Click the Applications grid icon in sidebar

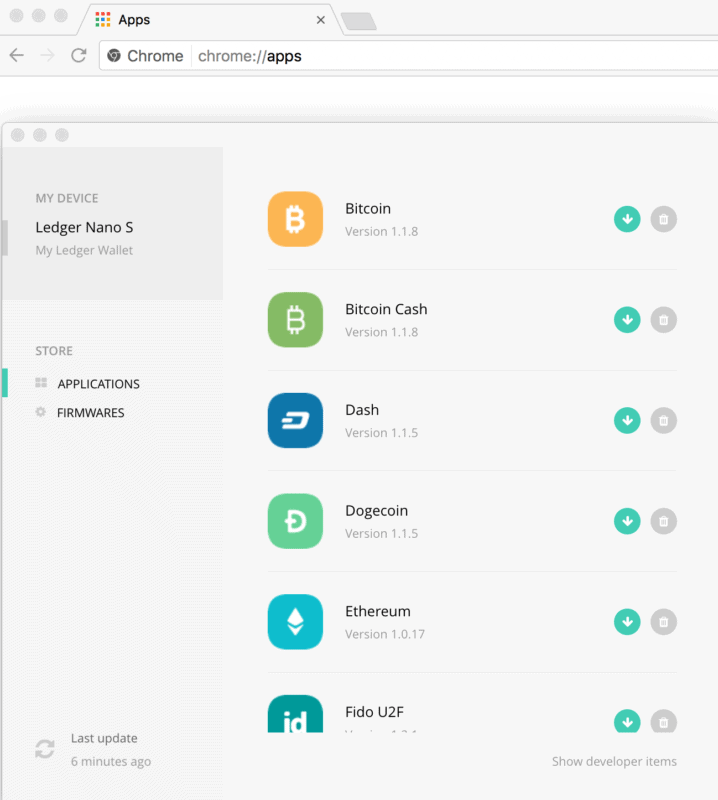point(41,383)
